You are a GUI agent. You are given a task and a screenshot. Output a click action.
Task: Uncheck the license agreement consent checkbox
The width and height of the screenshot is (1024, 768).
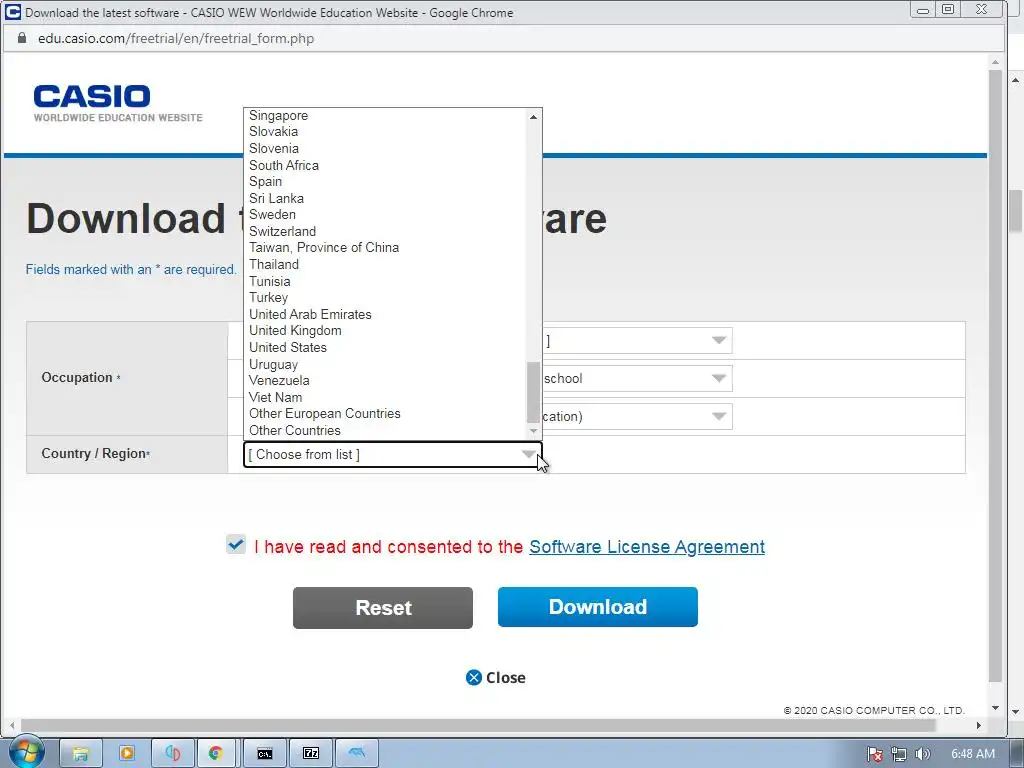236,544
